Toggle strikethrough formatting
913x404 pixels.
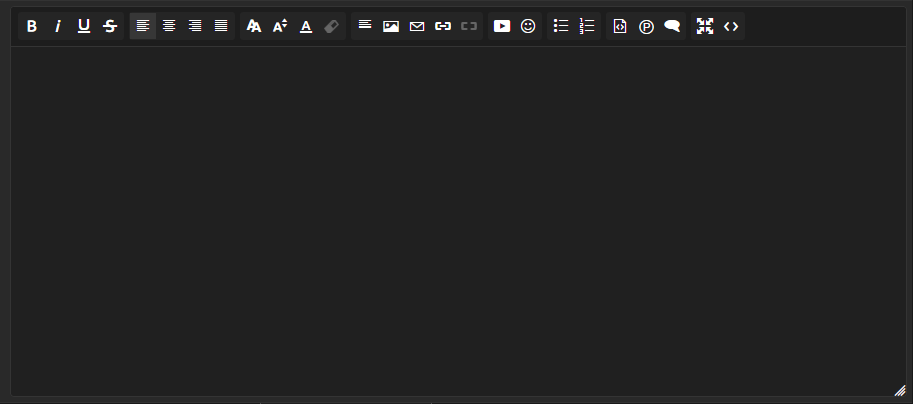click(110, 26)
